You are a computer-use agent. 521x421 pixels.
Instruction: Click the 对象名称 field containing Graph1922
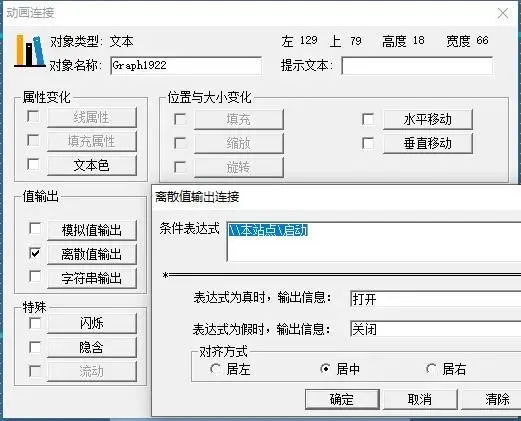click(x=186, y=65)
